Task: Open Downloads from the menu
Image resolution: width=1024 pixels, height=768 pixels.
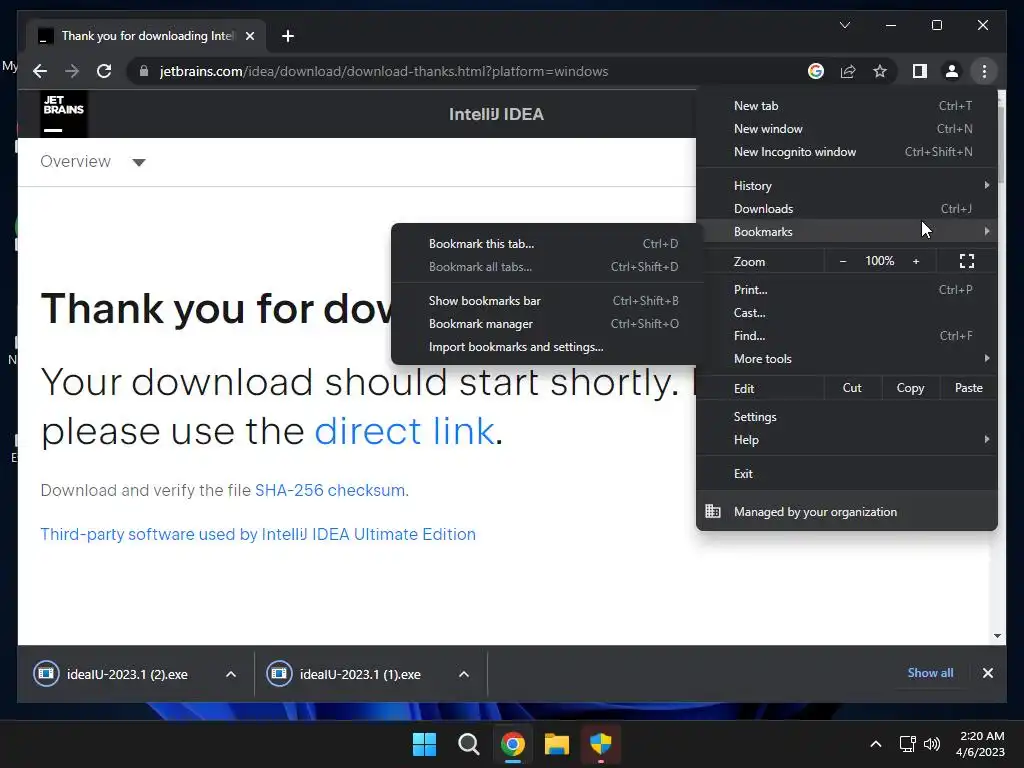Action: click(x=846, y=208)
